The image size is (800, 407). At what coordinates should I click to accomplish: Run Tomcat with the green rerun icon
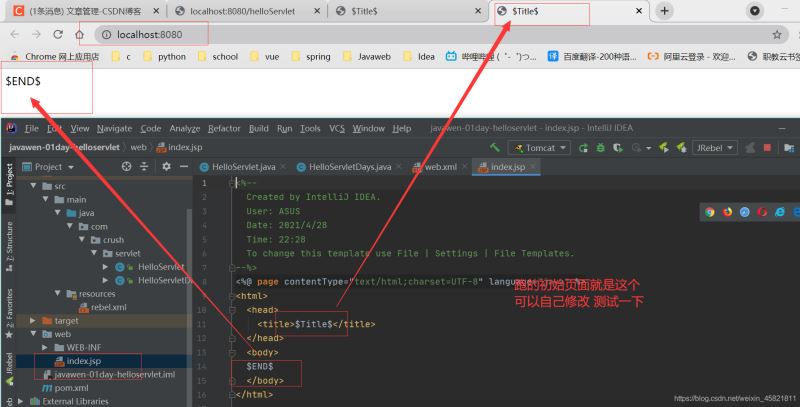click(583, 148)
